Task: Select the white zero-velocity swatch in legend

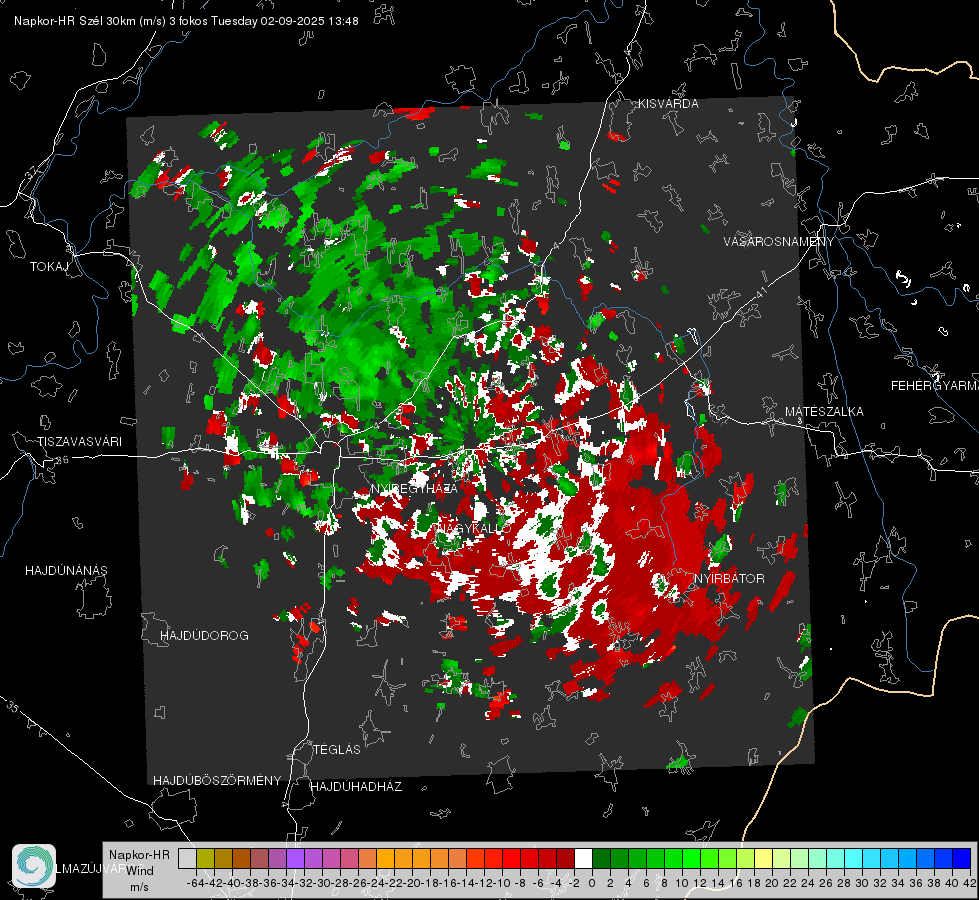Action: tap(583, 858)
